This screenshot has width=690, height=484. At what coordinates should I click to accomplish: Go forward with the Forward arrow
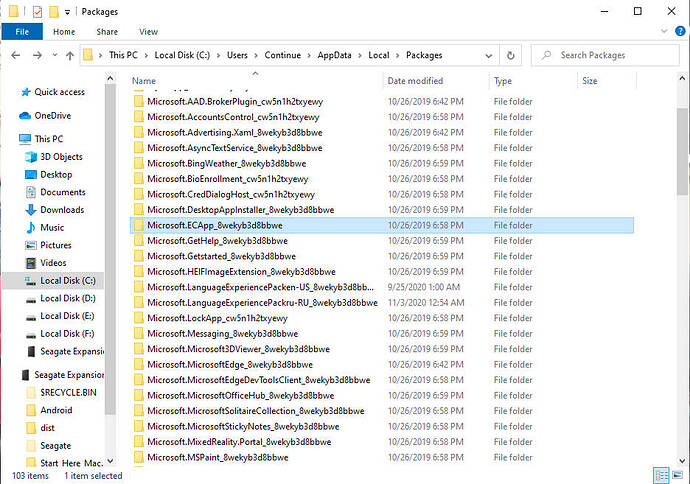[37, 55]
